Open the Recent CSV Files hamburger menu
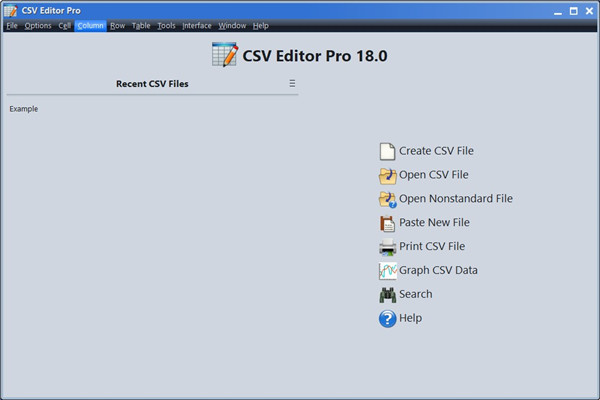600x400 pixels. [292, 83]
